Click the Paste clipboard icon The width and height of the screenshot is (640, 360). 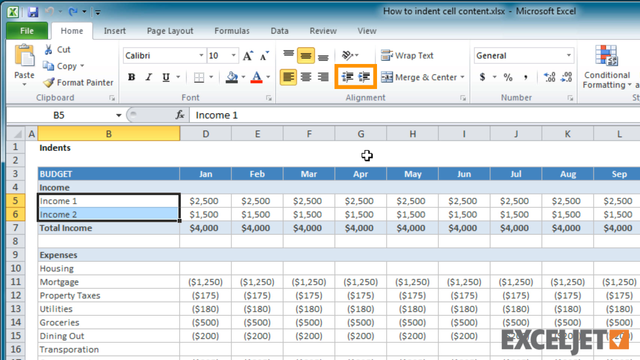24,56
